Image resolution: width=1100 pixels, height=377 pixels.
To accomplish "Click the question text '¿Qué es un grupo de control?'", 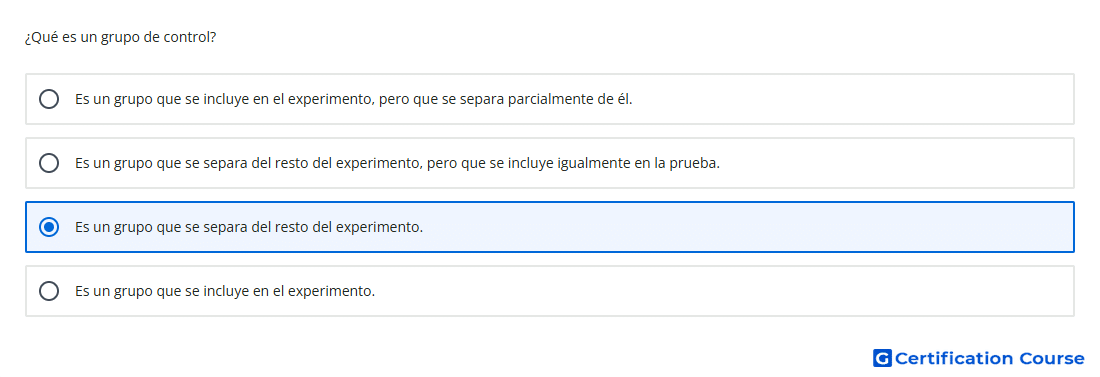I will pyautogui.click(x=120, y=37).
